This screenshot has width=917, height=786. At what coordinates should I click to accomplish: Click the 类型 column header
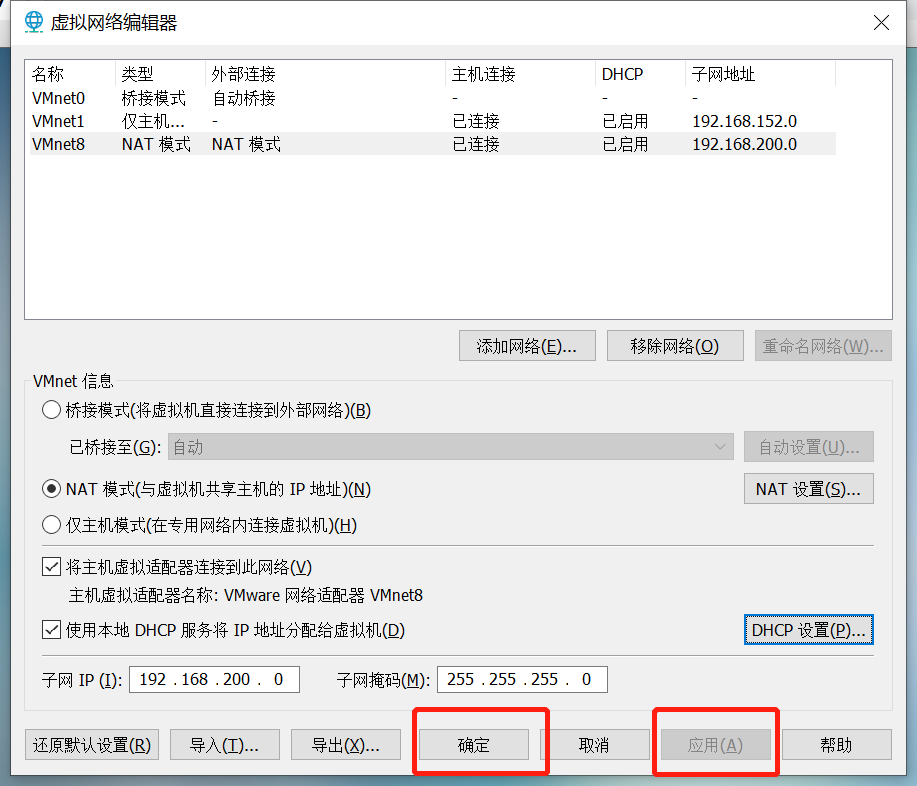point(161,74)
